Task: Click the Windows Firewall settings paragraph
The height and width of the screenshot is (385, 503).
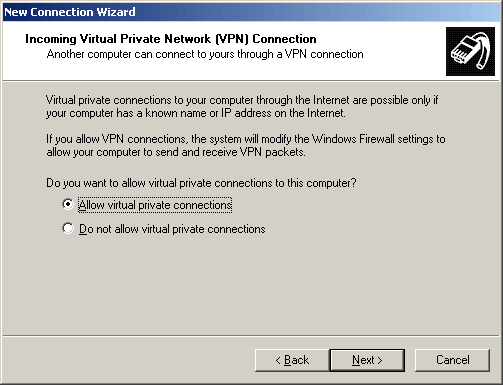Action: point(246,145)
